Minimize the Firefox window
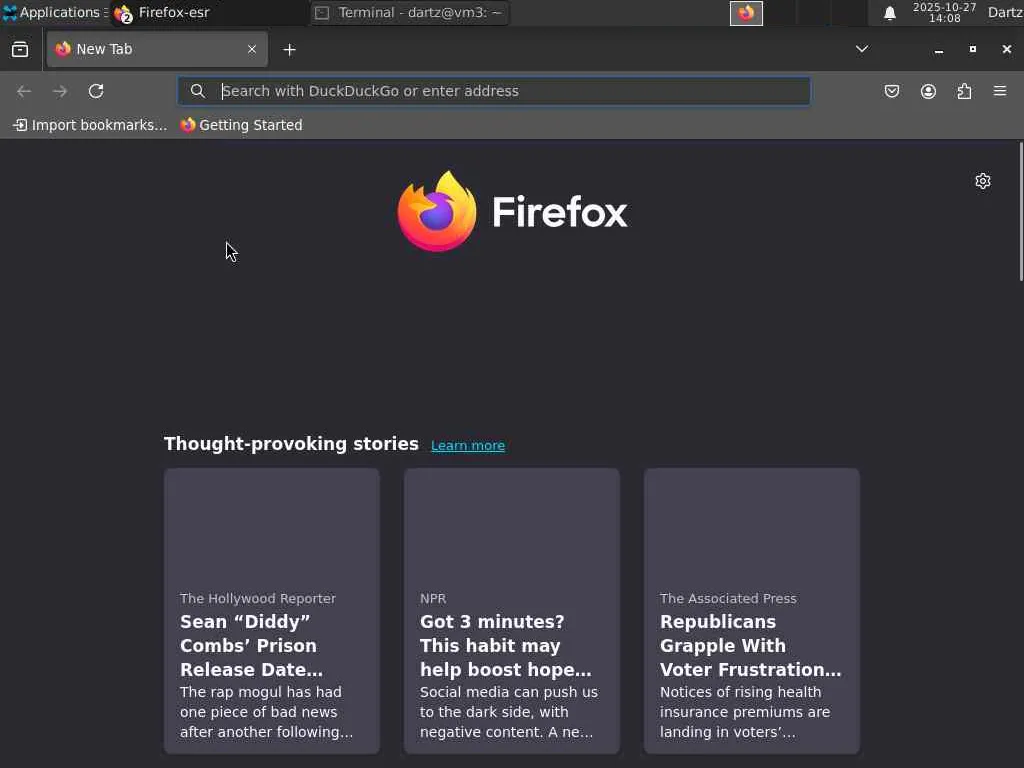The image size is (1024, 768). click(x=938, y=50)
